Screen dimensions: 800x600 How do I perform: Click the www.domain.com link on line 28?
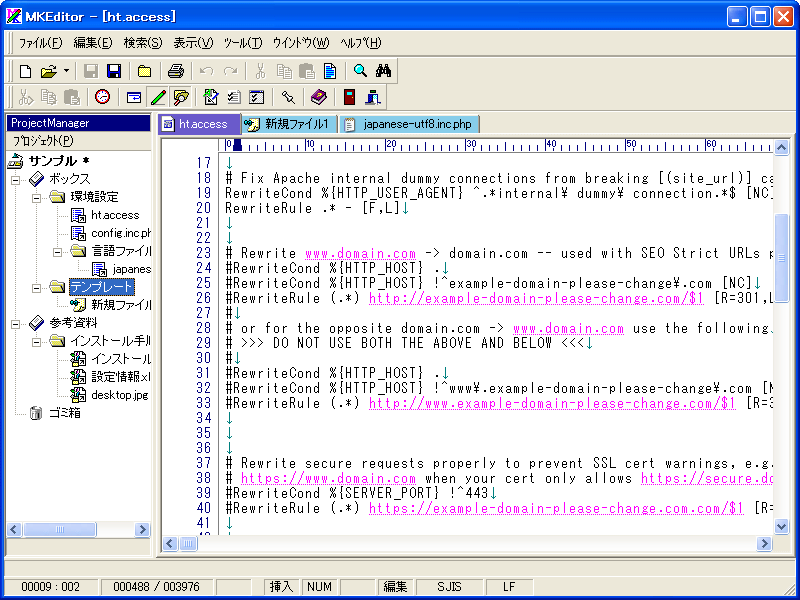(568, 329)
